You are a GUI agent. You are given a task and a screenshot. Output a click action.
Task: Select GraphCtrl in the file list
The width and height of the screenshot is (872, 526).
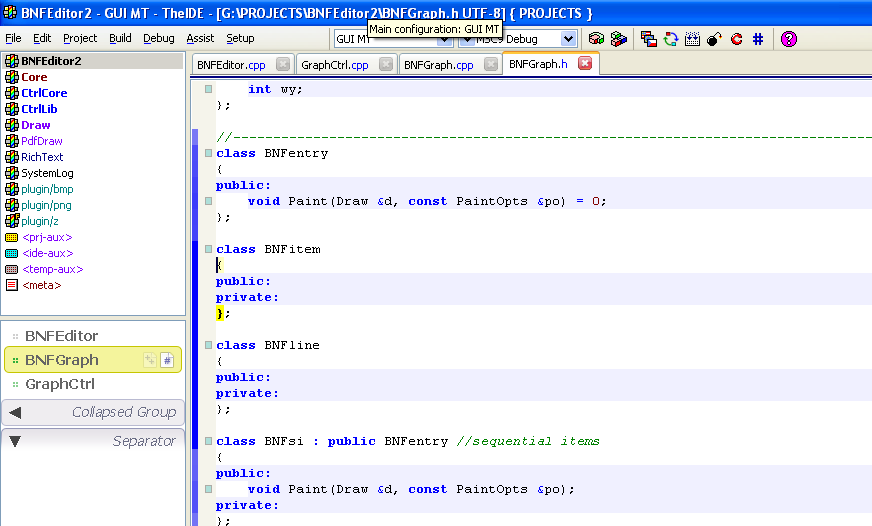click(x=60, y=384)
